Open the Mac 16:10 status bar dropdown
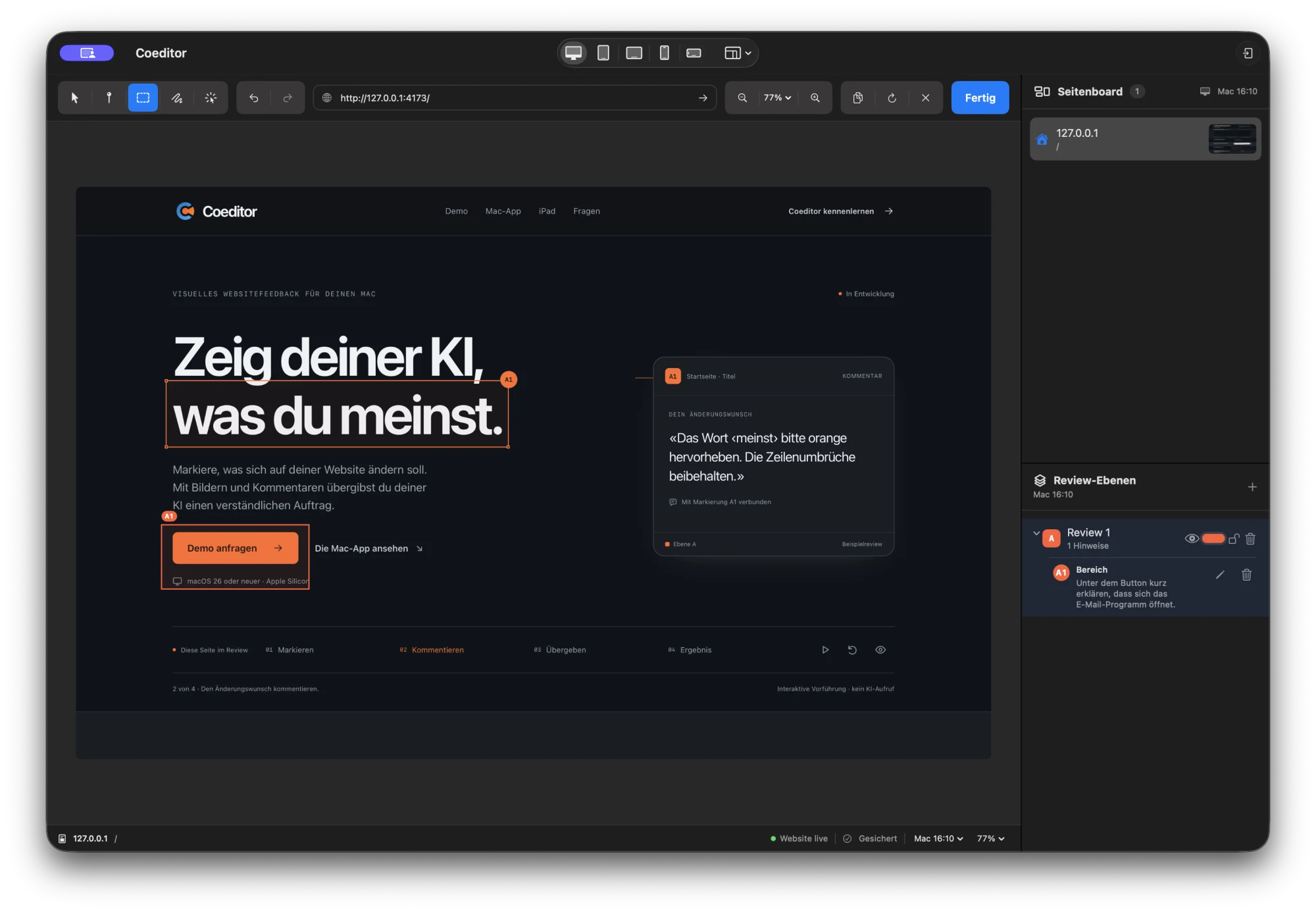Viewport: 1316px width, 913px height. 938,838
